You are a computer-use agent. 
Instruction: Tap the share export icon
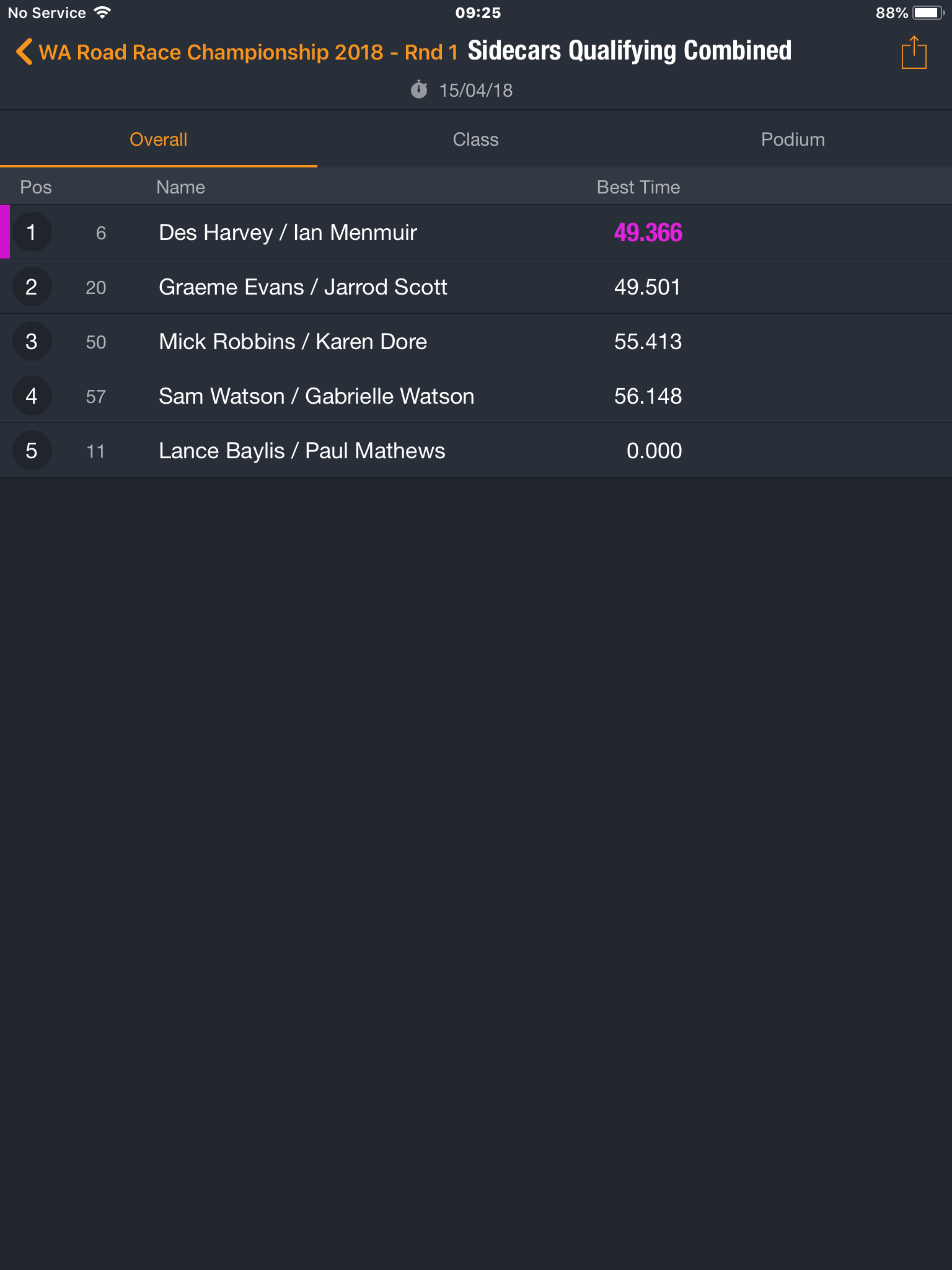914,53
